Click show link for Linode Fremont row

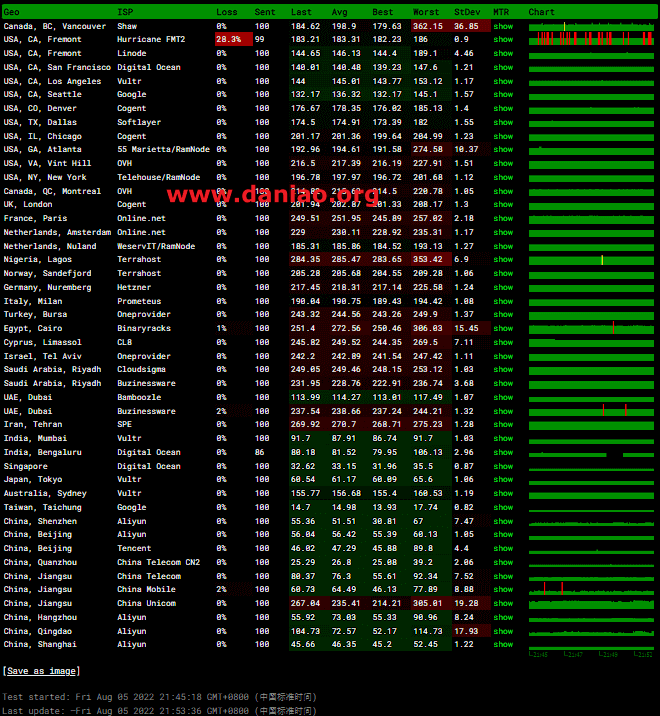(x=503, y=53)
